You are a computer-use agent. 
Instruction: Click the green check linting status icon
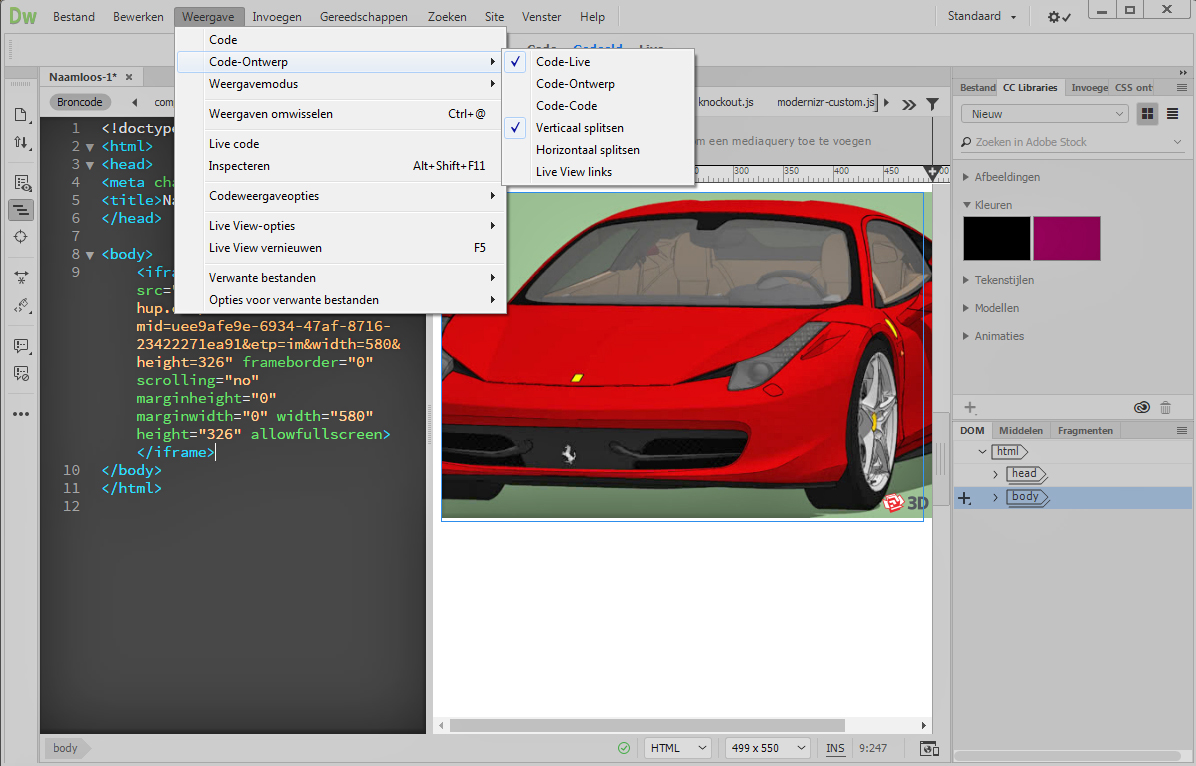[x=624, y=748]
